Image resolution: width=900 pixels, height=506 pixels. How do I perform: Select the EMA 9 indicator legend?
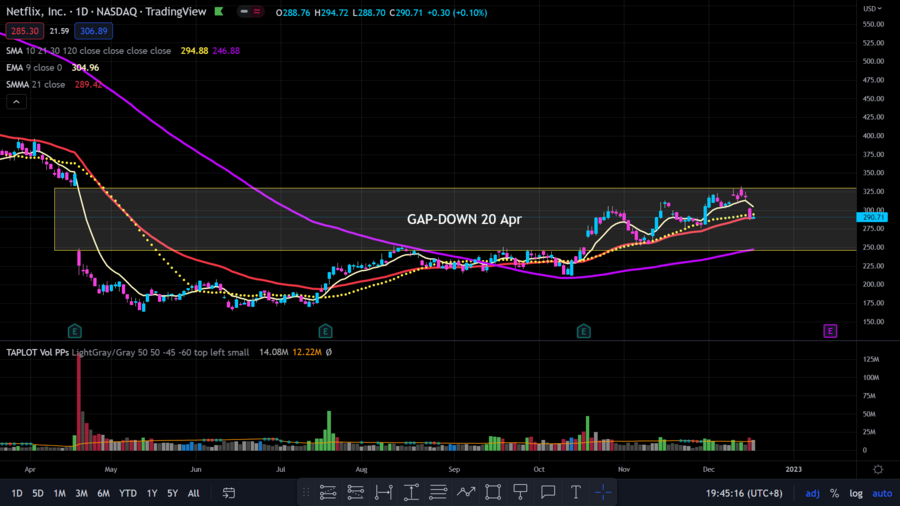34,68
